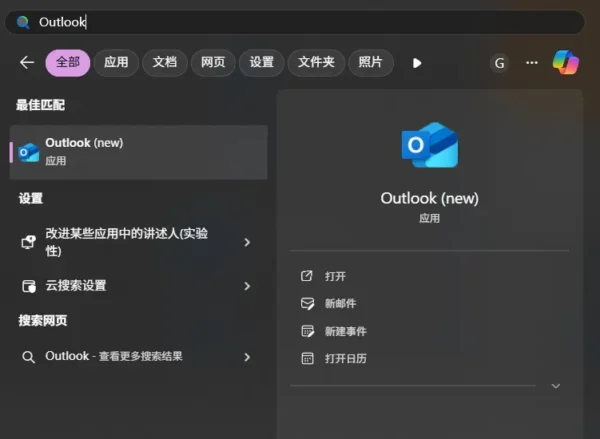
Task: Open 改进某些应用中的讲述人(实验性) result
Action: coord(139,242)
